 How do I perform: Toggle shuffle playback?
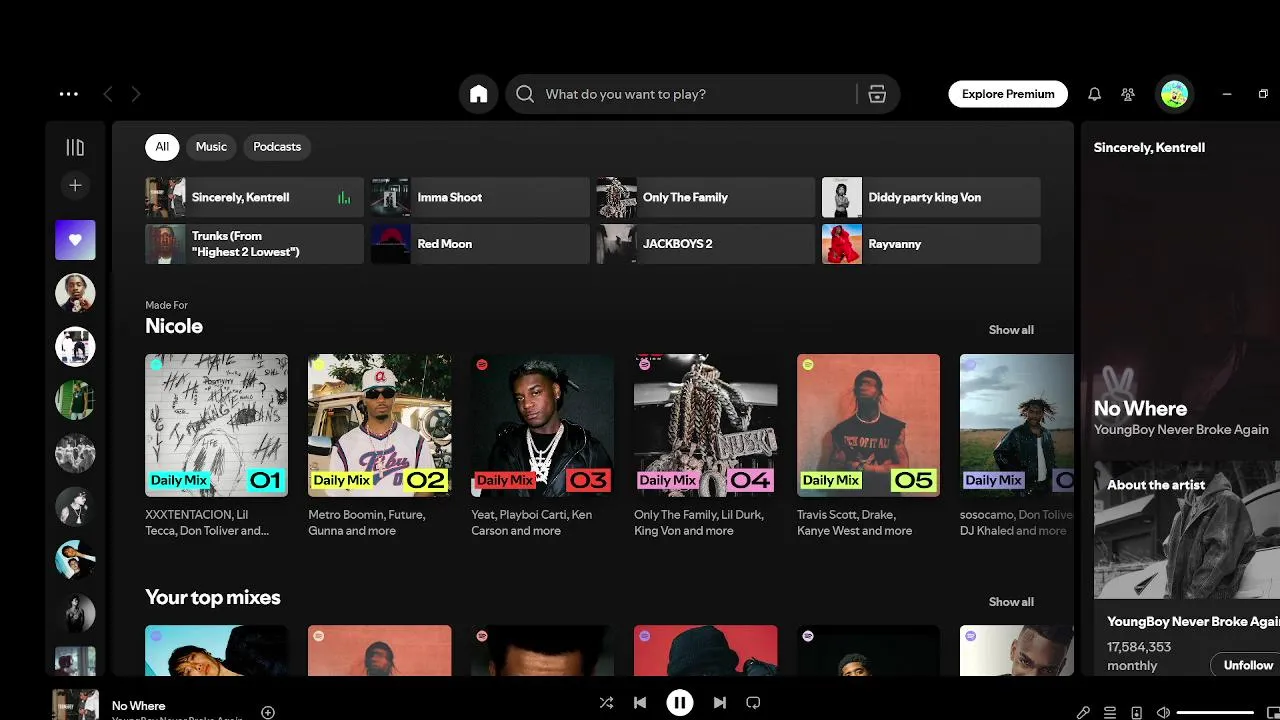[606, 703]
